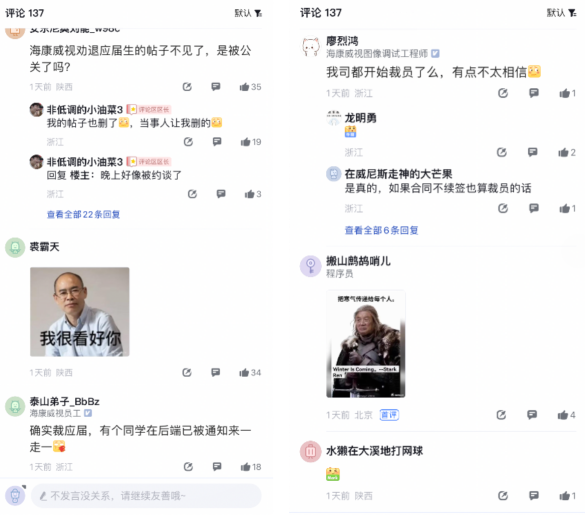Screen dimensions: 585x519
Task: Like 搬山鹧鸪哨儿's comment with 4 likes
Action: click(566, 415)
